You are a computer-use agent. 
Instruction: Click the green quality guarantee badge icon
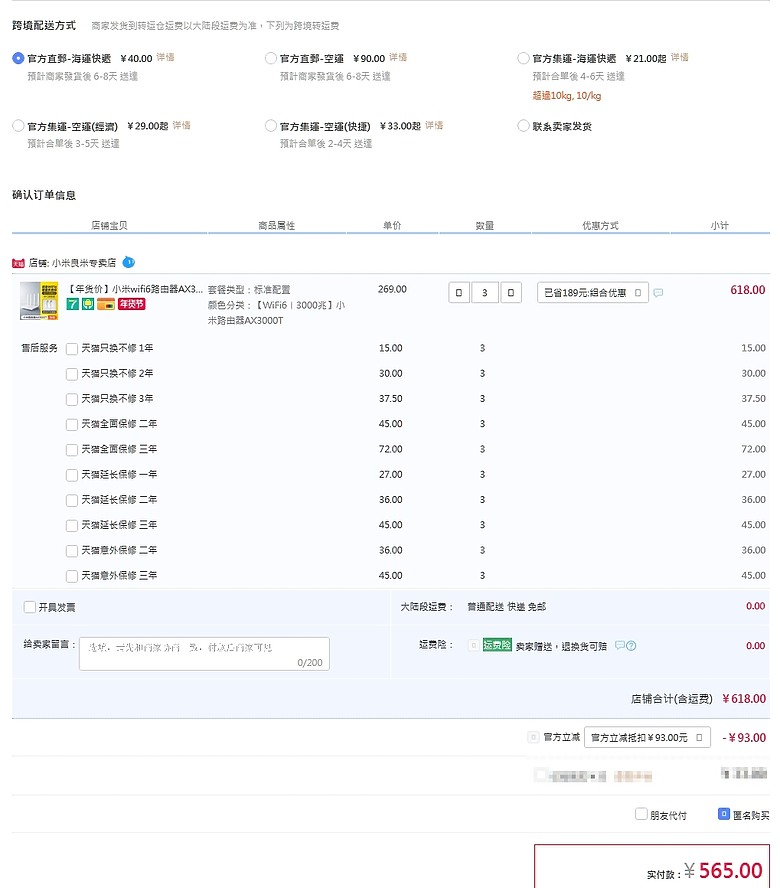pos(88,304)
